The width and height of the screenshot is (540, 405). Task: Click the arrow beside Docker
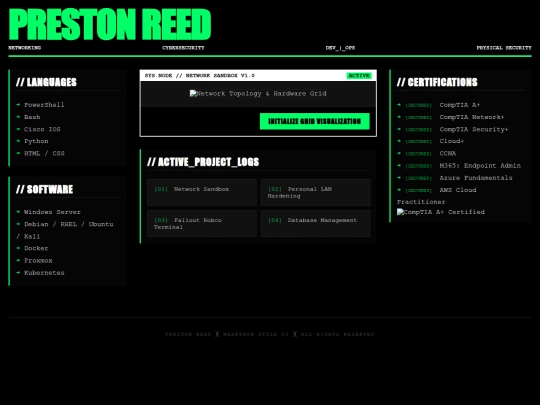coord(18,248)
